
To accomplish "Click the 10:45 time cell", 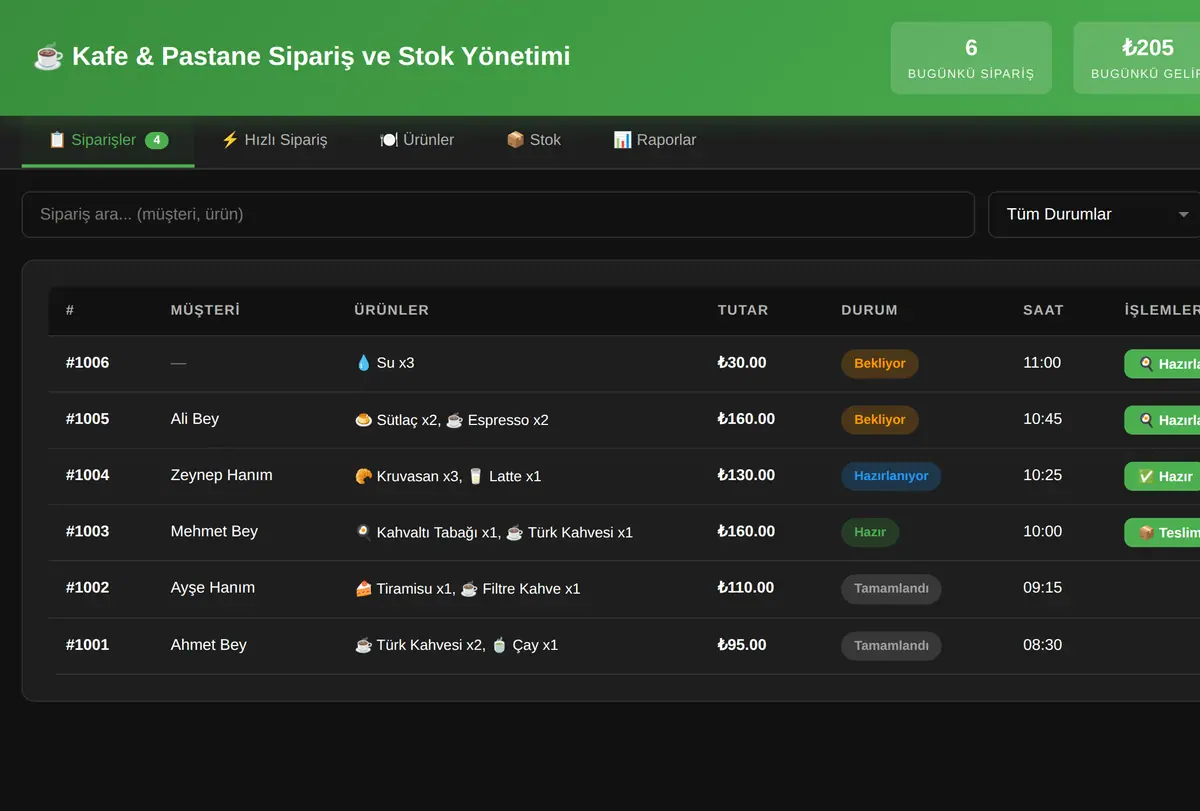I will click(1042, 419).
